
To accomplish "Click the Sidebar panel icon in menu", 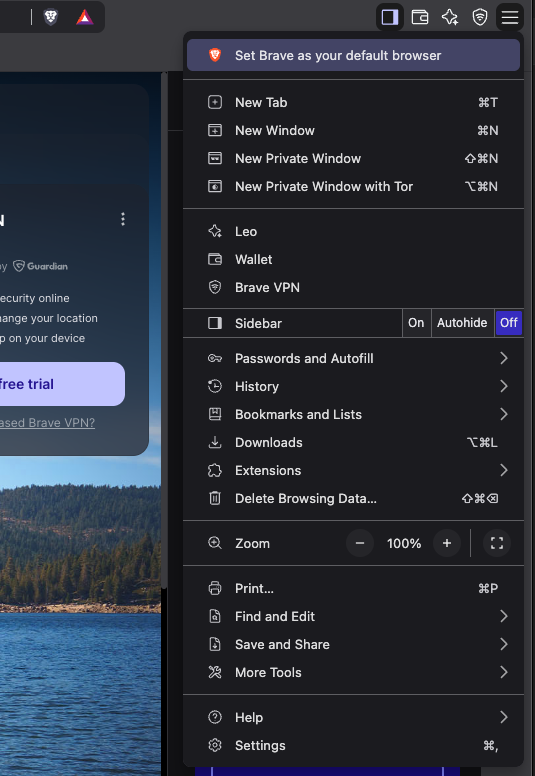I will (x=215, y=323).
